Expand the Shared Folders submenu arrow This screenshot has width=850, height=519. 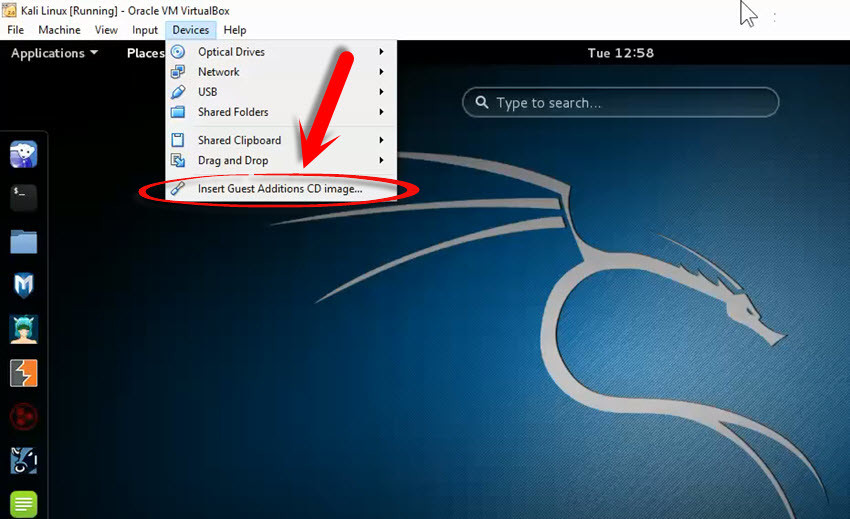(382, 112)
